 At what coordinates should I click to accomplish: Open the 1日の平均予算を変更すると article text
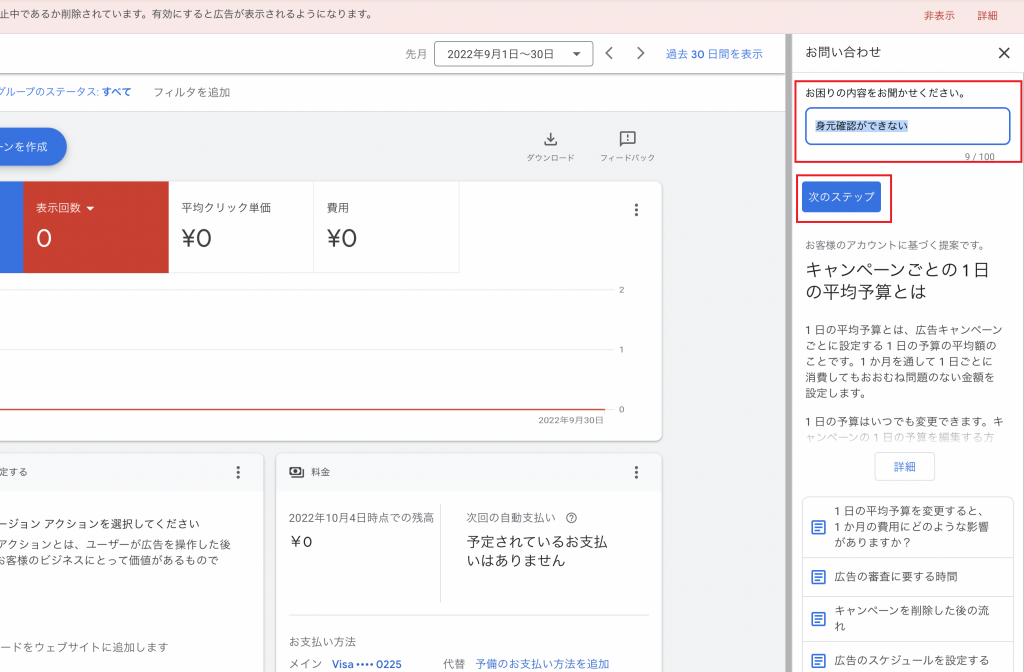point(912,527)
